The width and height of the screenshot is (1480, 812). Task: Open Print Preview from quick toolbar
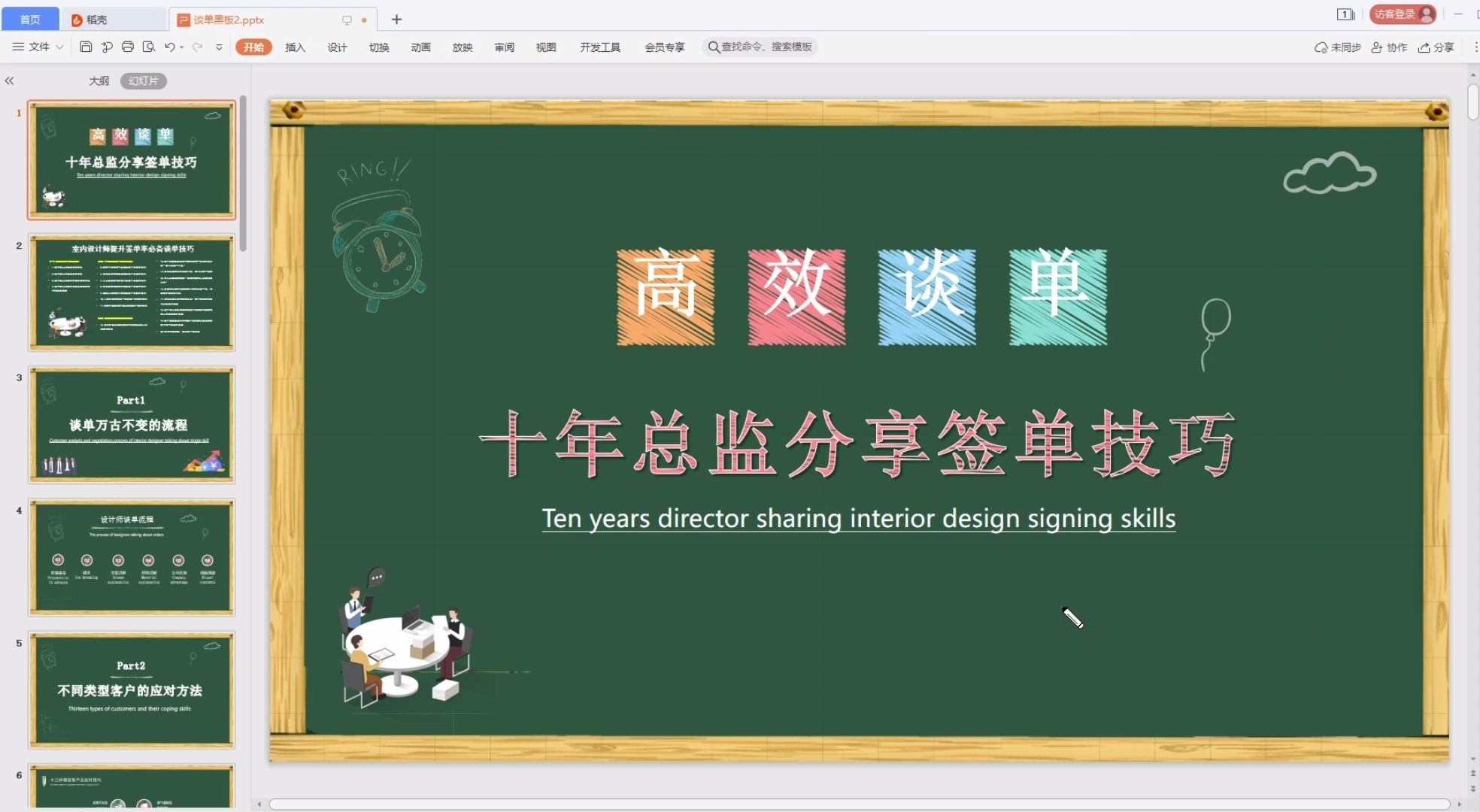149,47
